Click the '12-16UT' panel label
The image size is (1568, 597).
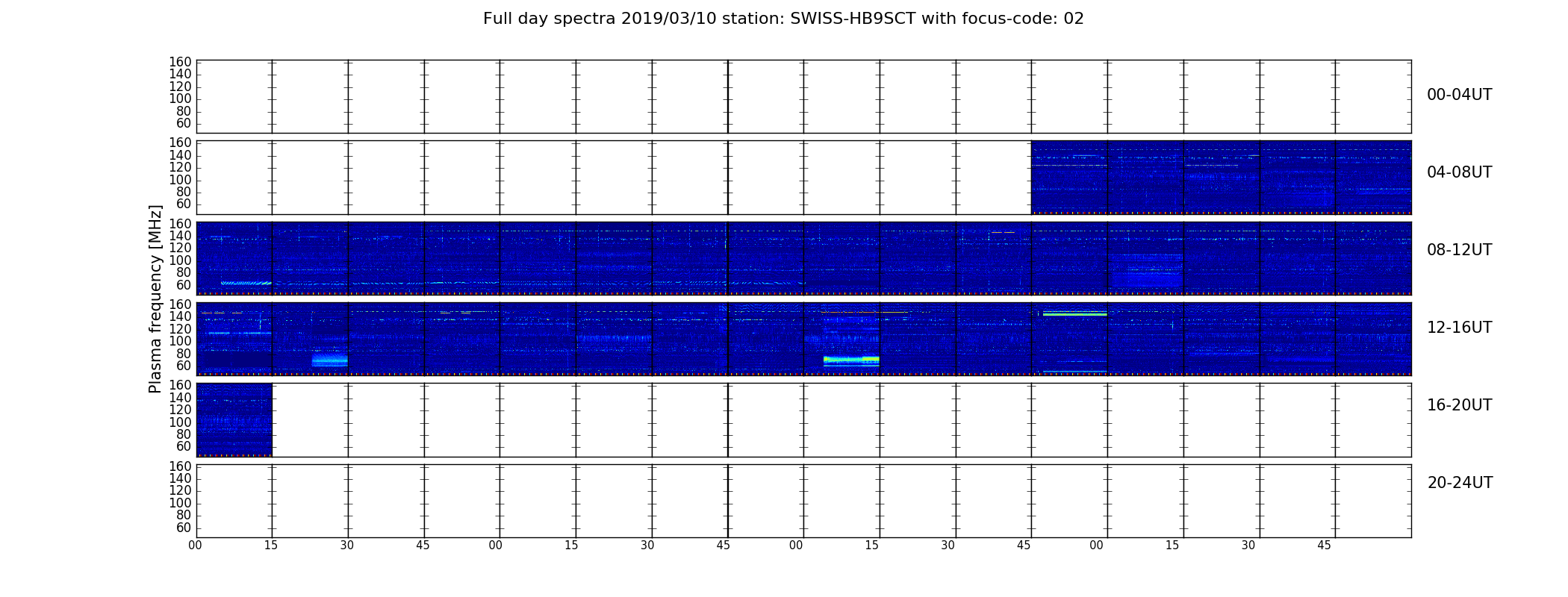(x=1460, y=328)
